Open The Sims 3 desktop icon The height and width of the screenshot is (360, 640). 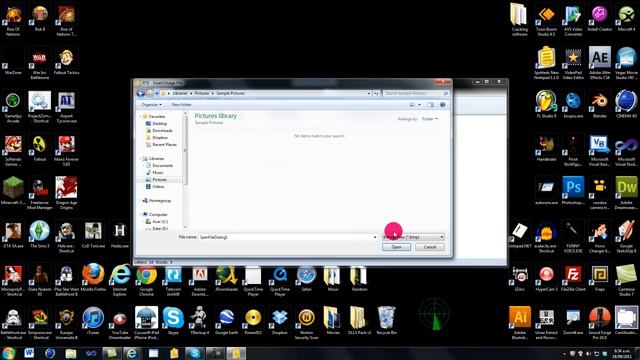(x=40, y=234)
